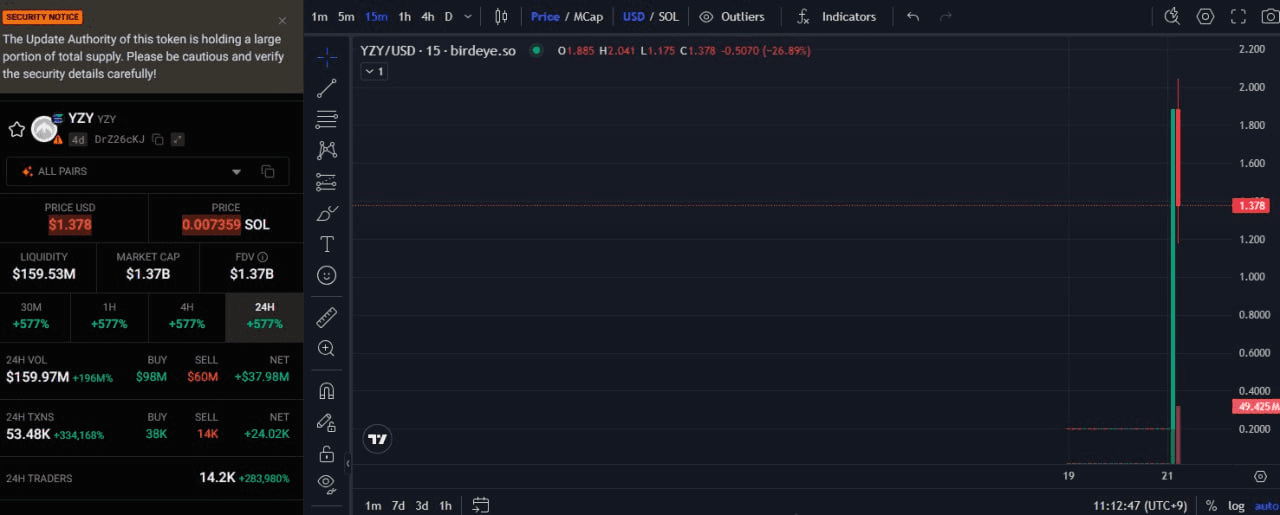Screen dimensions: 1280x515
Task: Copy the pair address beside ALL PAIRS
Action: coord(268,172)
